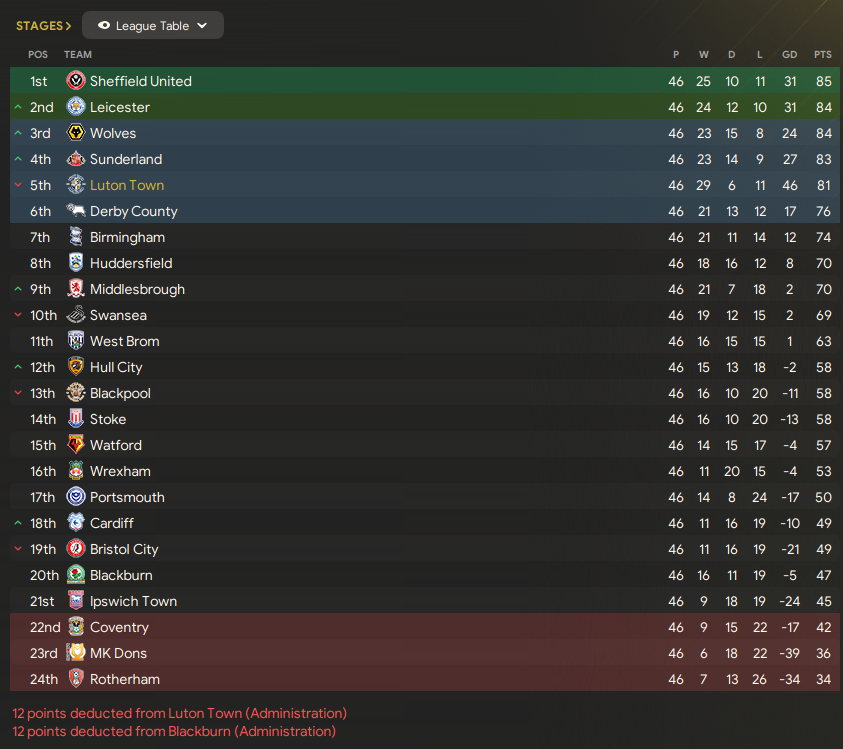
Task: Click the Derby County ram icon
Action: pos(76,210)
